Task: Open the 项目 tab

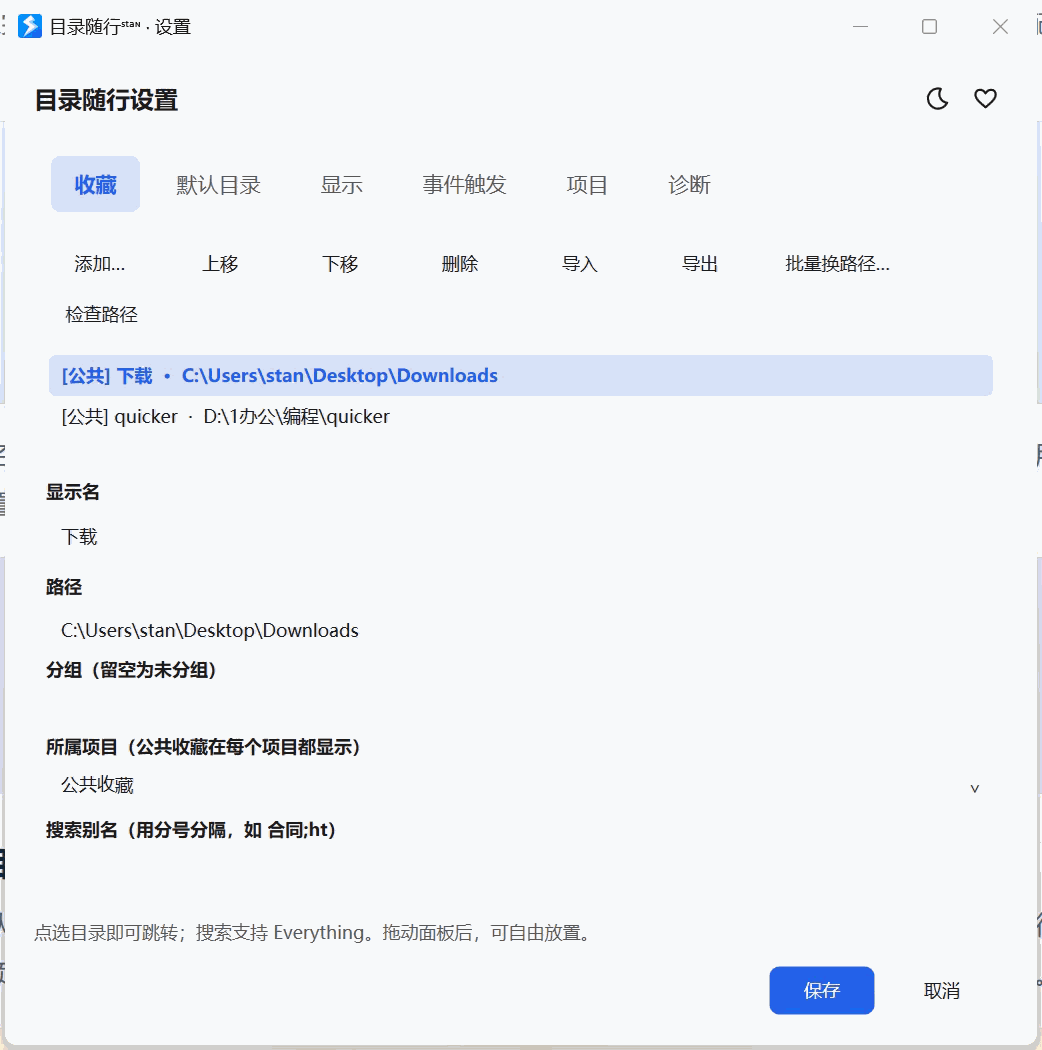Action: click(x=587, y=184)
